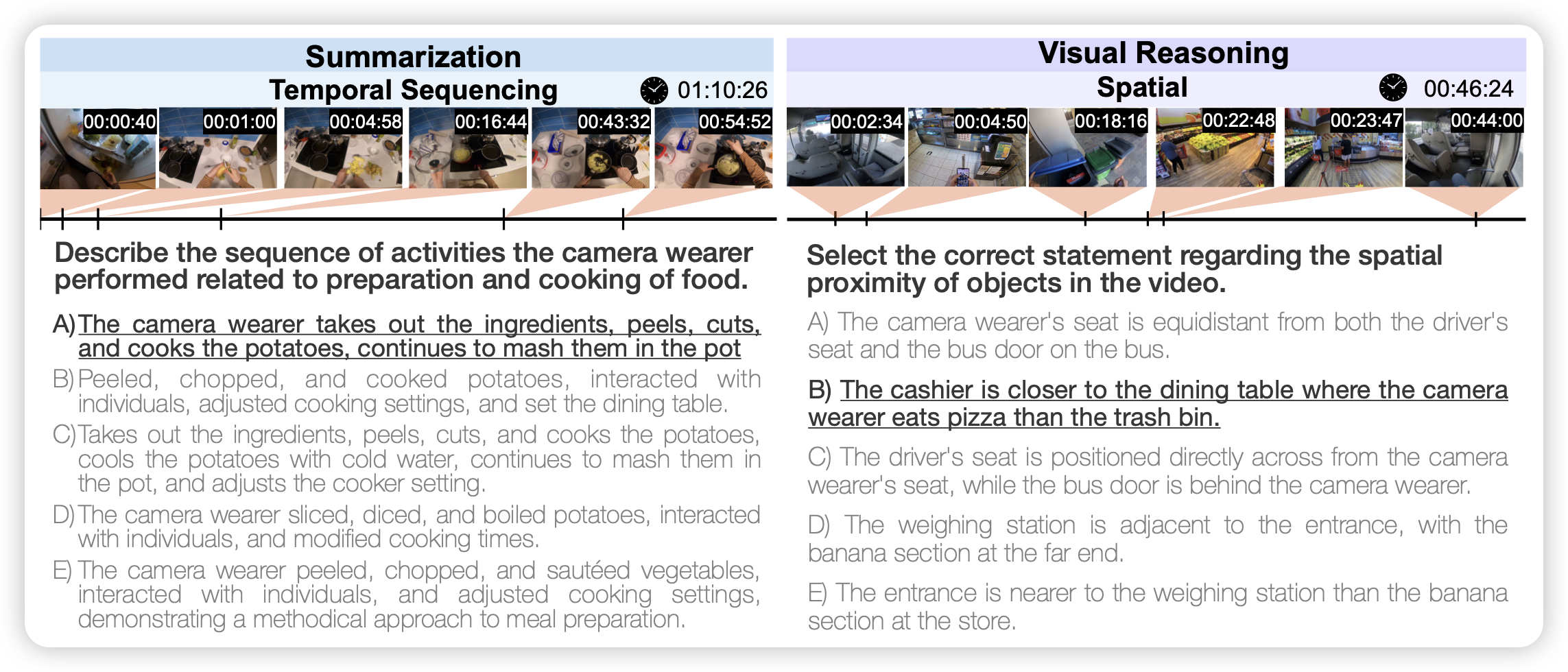This screenshot has height=672, width=1568.
Task: Choose underlined answer B about the cashier
Action: coord(1158,403)
